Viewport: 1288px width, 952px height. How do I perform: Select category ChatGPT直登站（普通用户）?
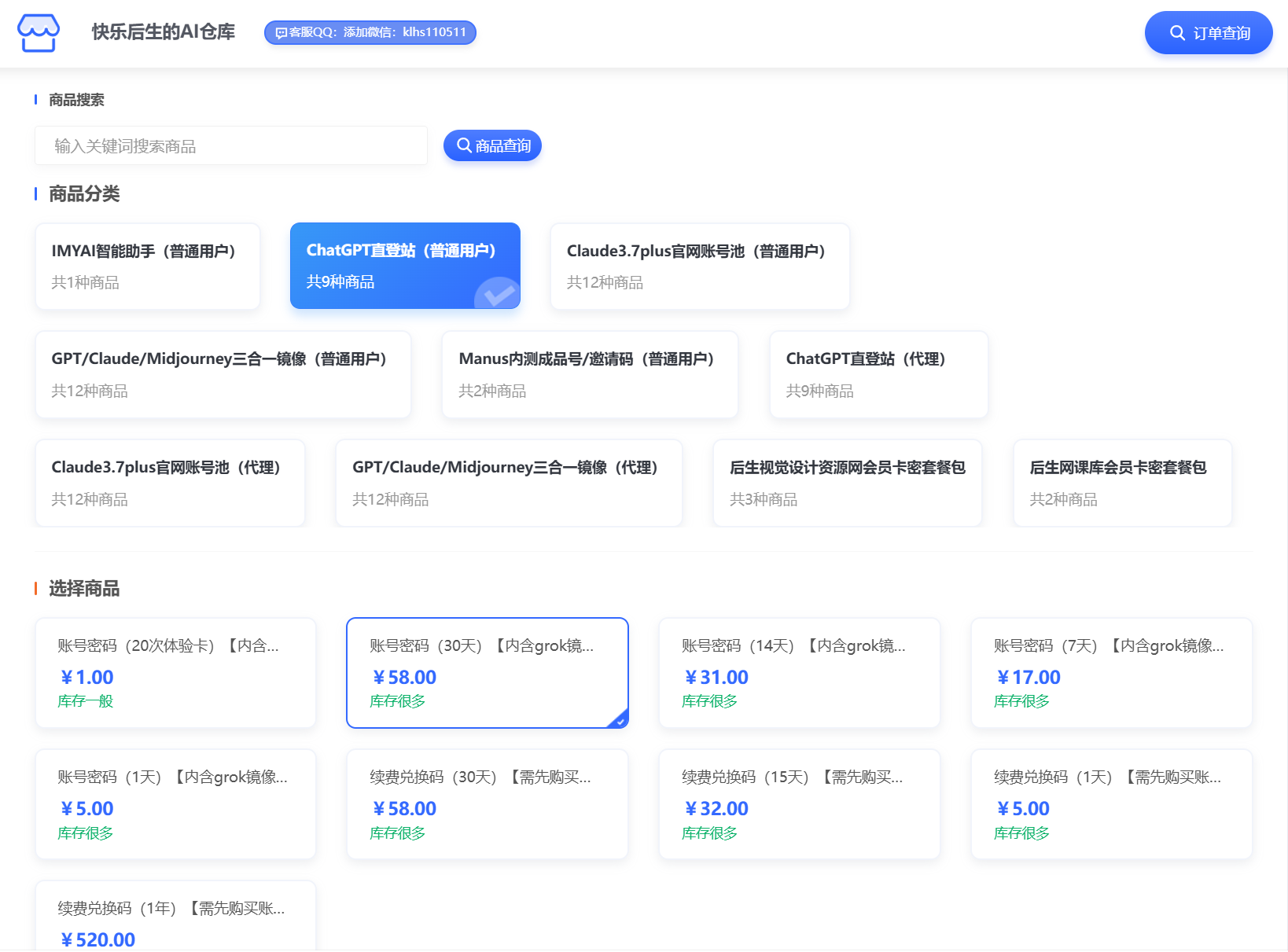click(405, 266)
